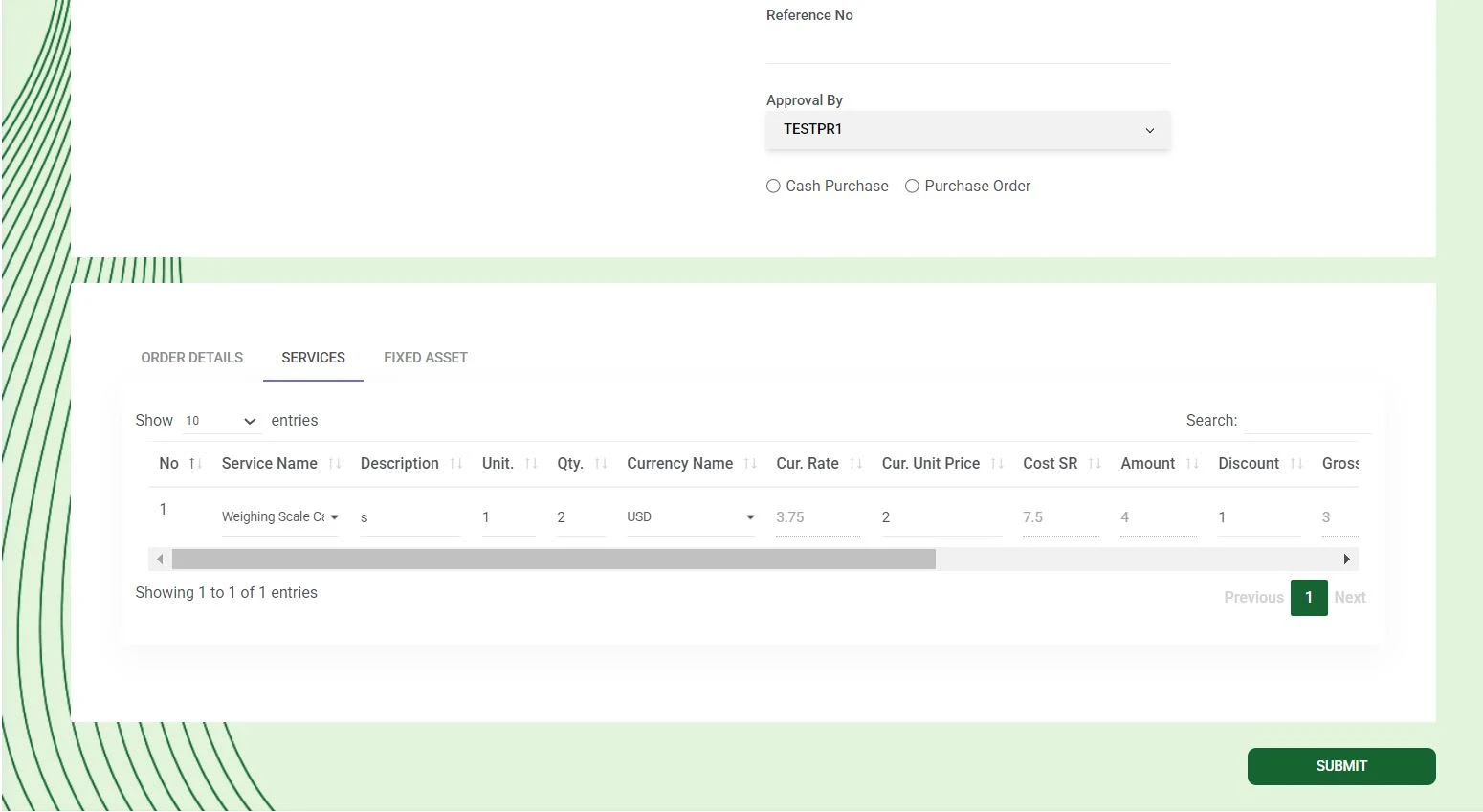Click the Discount field in row 1
This screenshot has height=812, width=1483.
click(x=1259, y=517)
